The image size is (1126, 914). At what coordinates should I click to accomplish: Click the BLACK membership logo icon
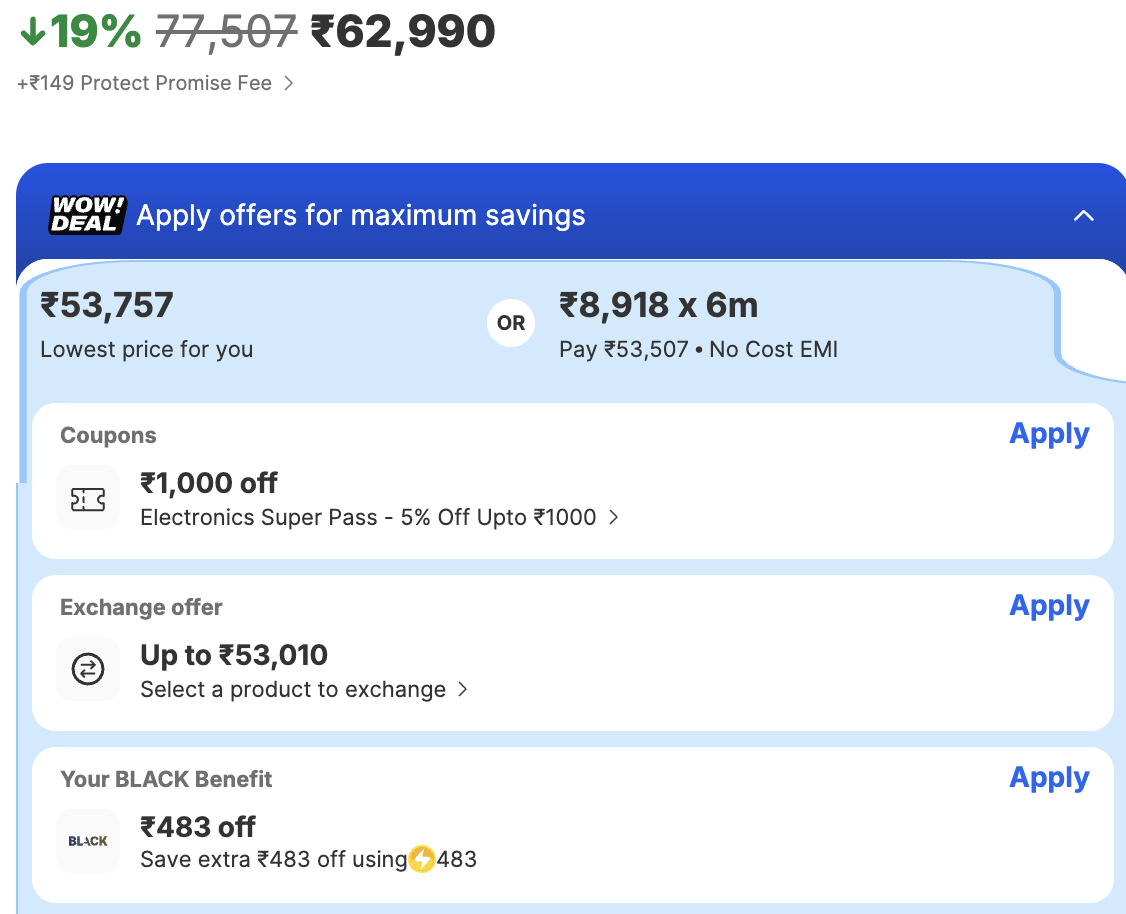(88, 841)
